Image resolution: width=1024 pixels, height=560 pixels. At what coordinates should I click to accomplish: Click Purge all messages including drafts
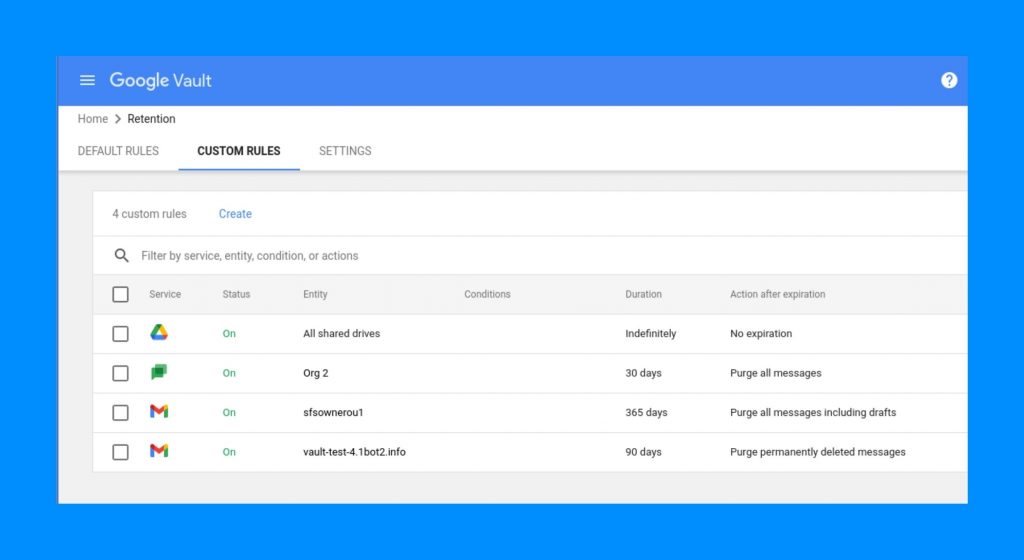(813, 412)
